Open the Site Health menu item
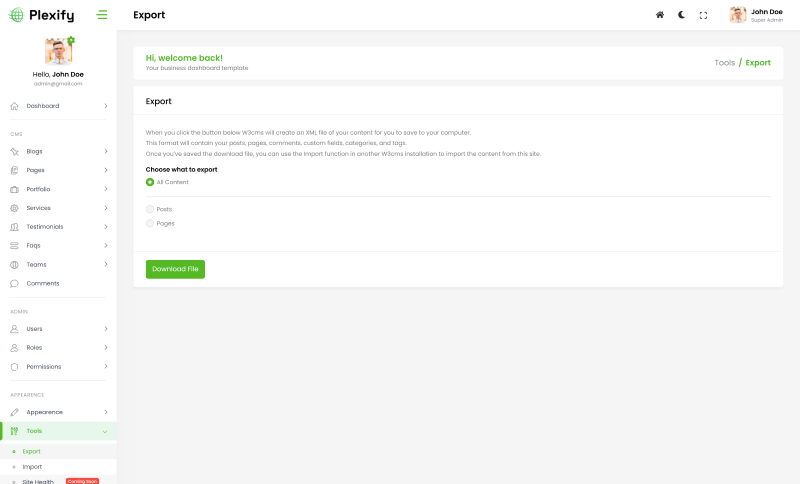 click(x=38, y=481)
